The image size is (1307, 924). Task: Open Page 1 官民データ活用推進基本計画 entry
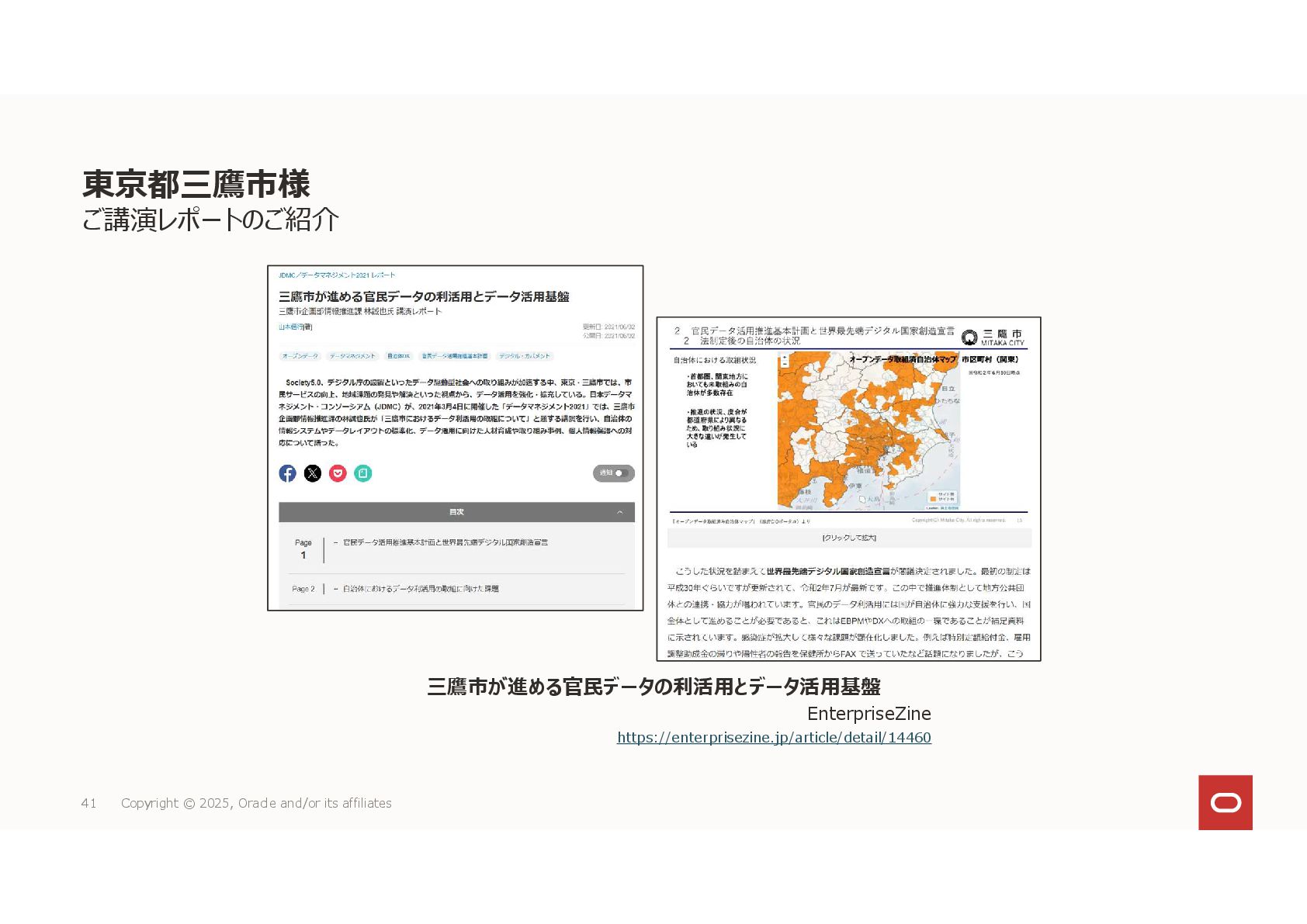tap(456, 549)
